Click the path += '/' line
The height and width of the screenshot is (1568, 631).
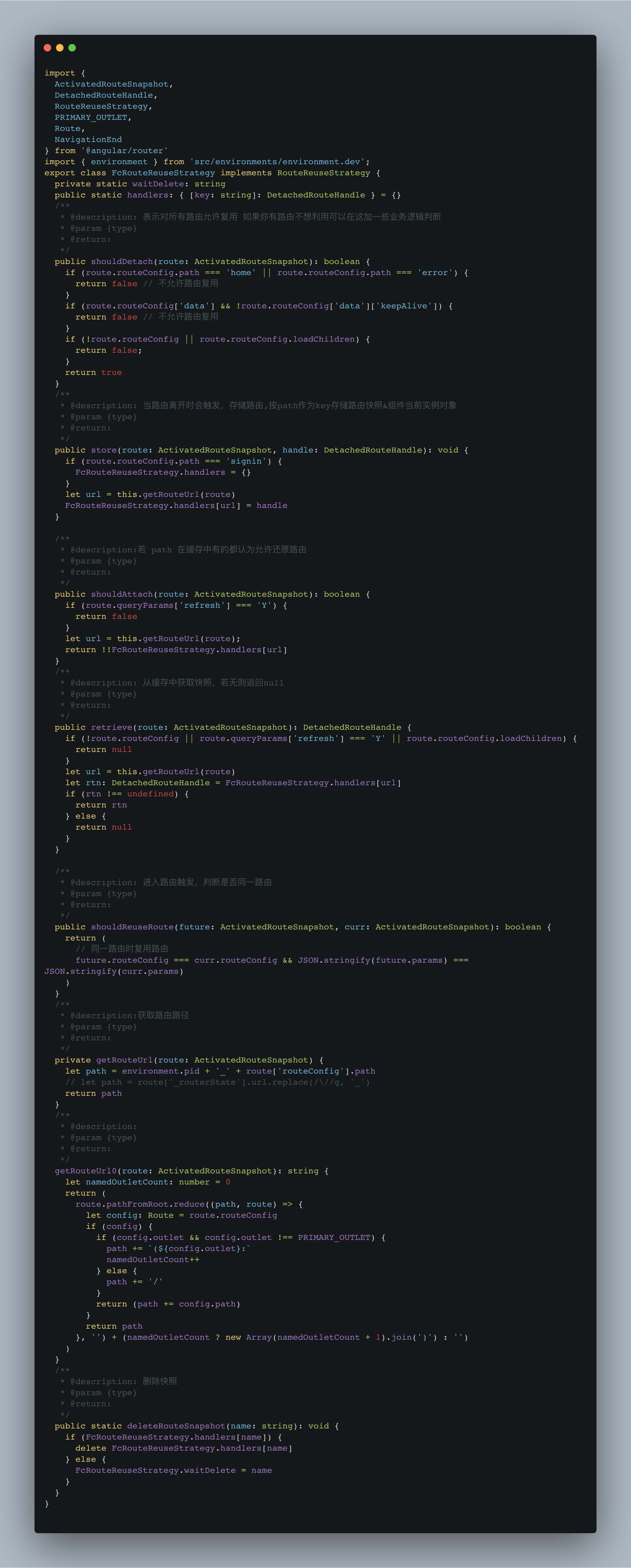tap(135, 1281)
